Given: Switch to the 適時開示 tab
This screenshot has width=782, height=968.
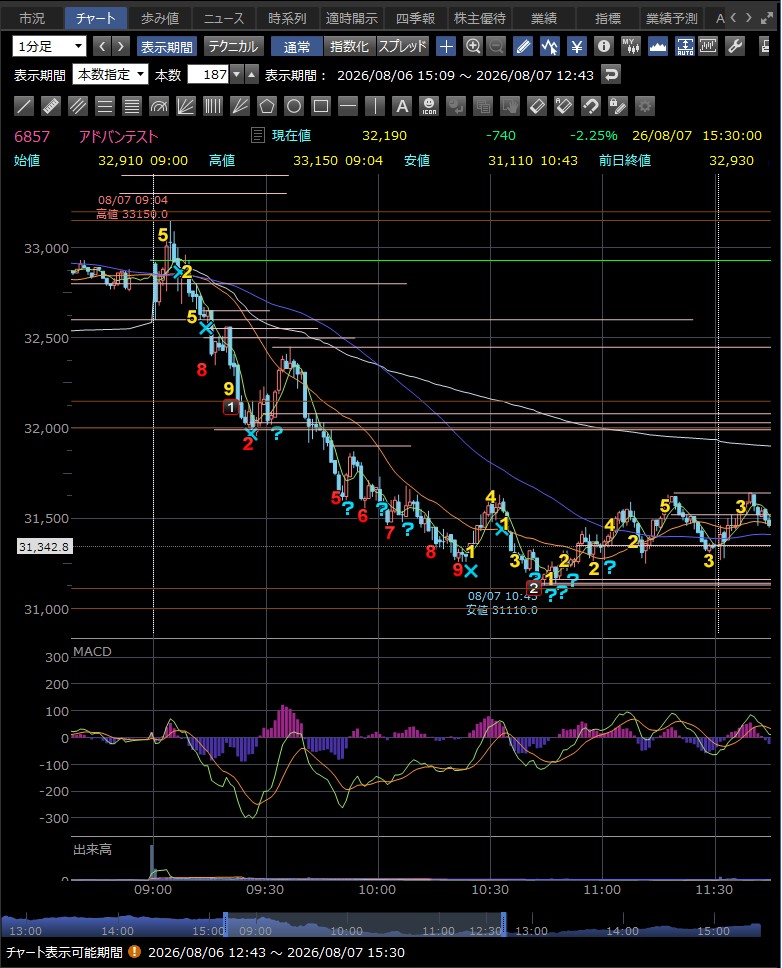Looking at the screenshot, I should [x=352, y=19].
